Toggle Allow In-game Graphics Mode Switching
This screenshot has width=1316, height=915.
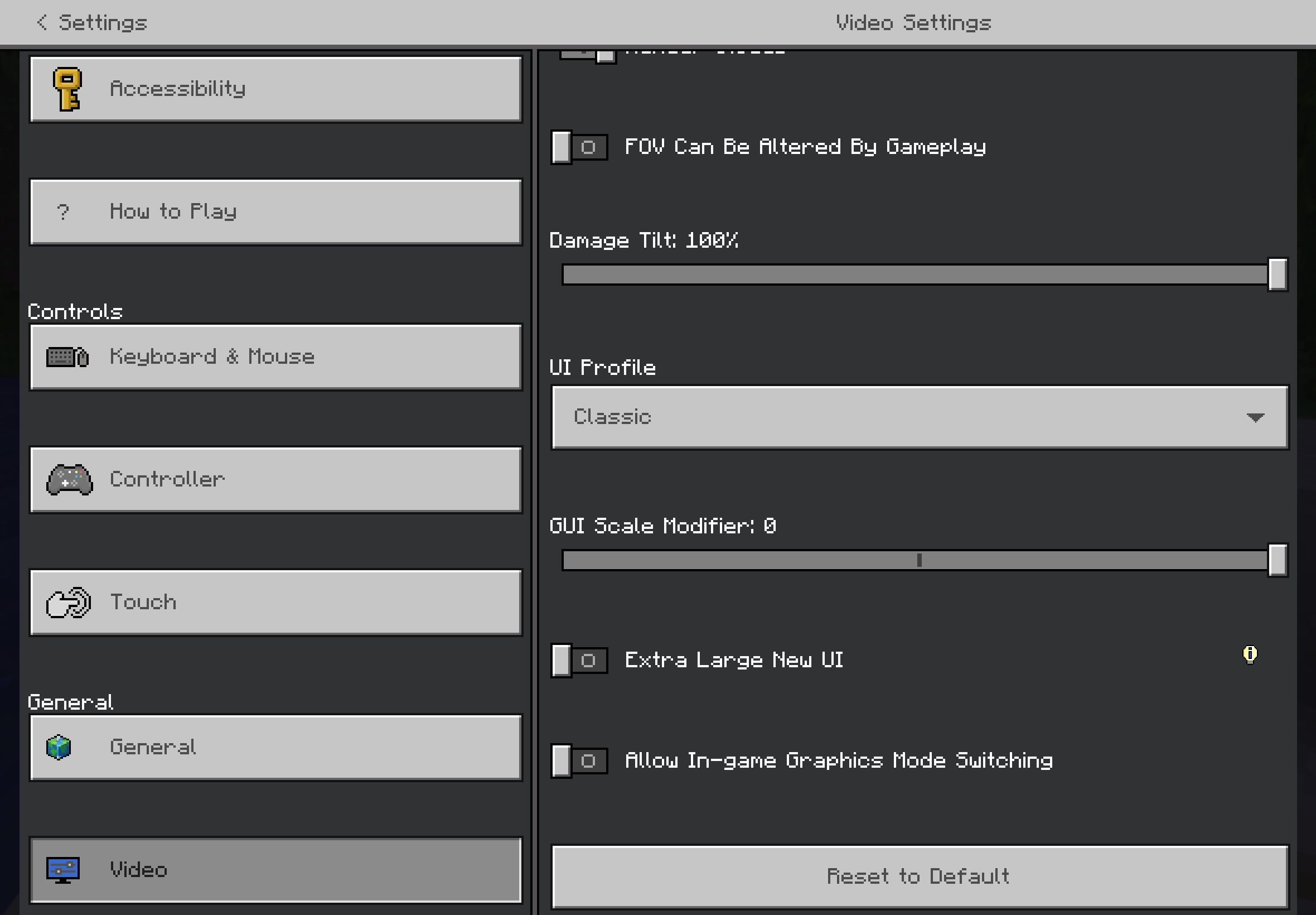point(579,761)
